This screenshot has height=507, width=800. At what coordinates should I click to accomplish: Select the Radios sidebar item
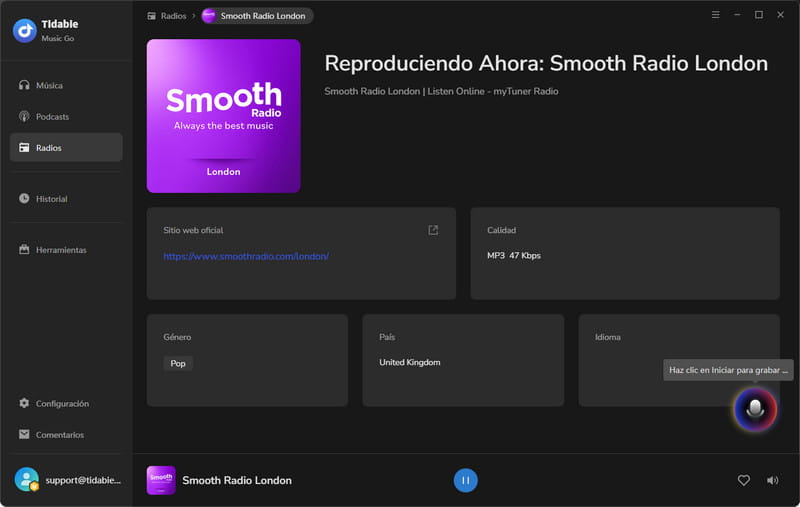(66, 147)
